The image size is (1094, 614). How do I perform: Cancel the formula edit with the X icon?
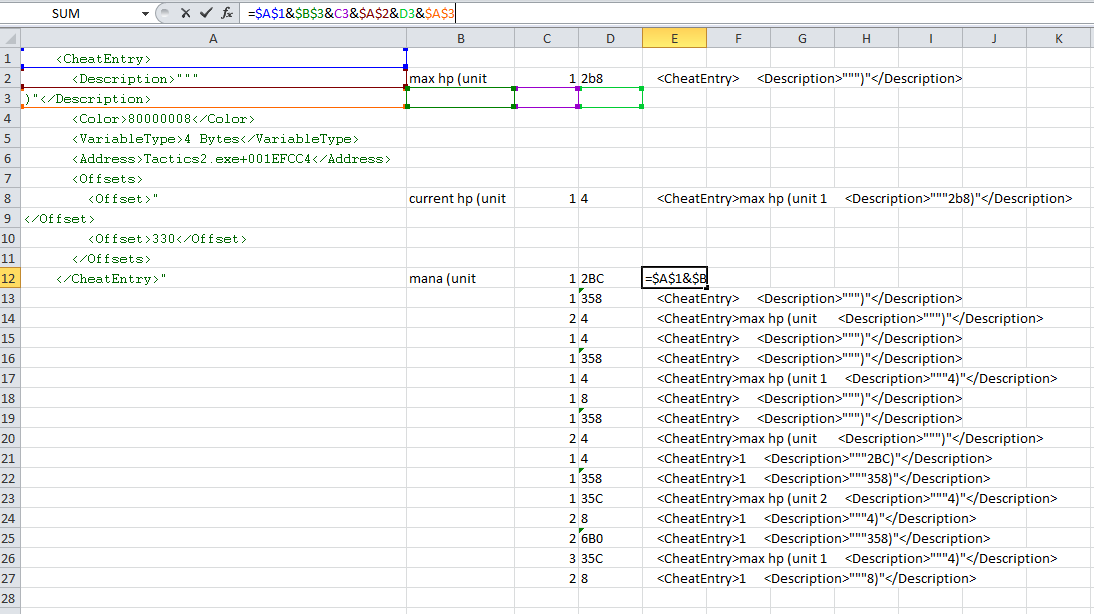tap(185, 13)
